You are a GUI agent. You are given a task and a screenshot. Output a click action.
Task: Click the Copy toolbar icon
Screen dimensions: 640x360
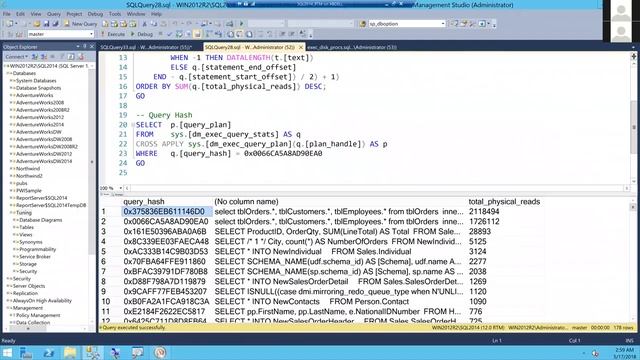tap(154, 24)
